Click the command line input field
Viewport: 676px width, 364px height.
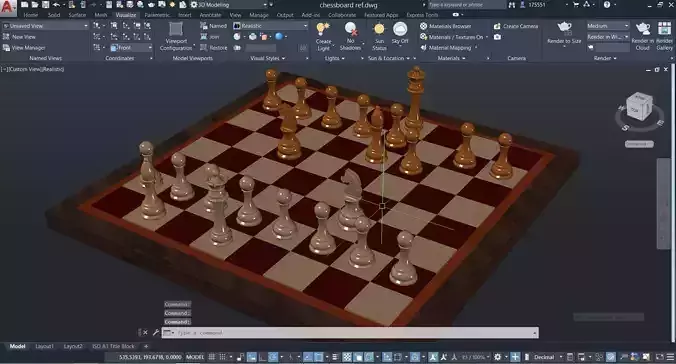[350, 333]
